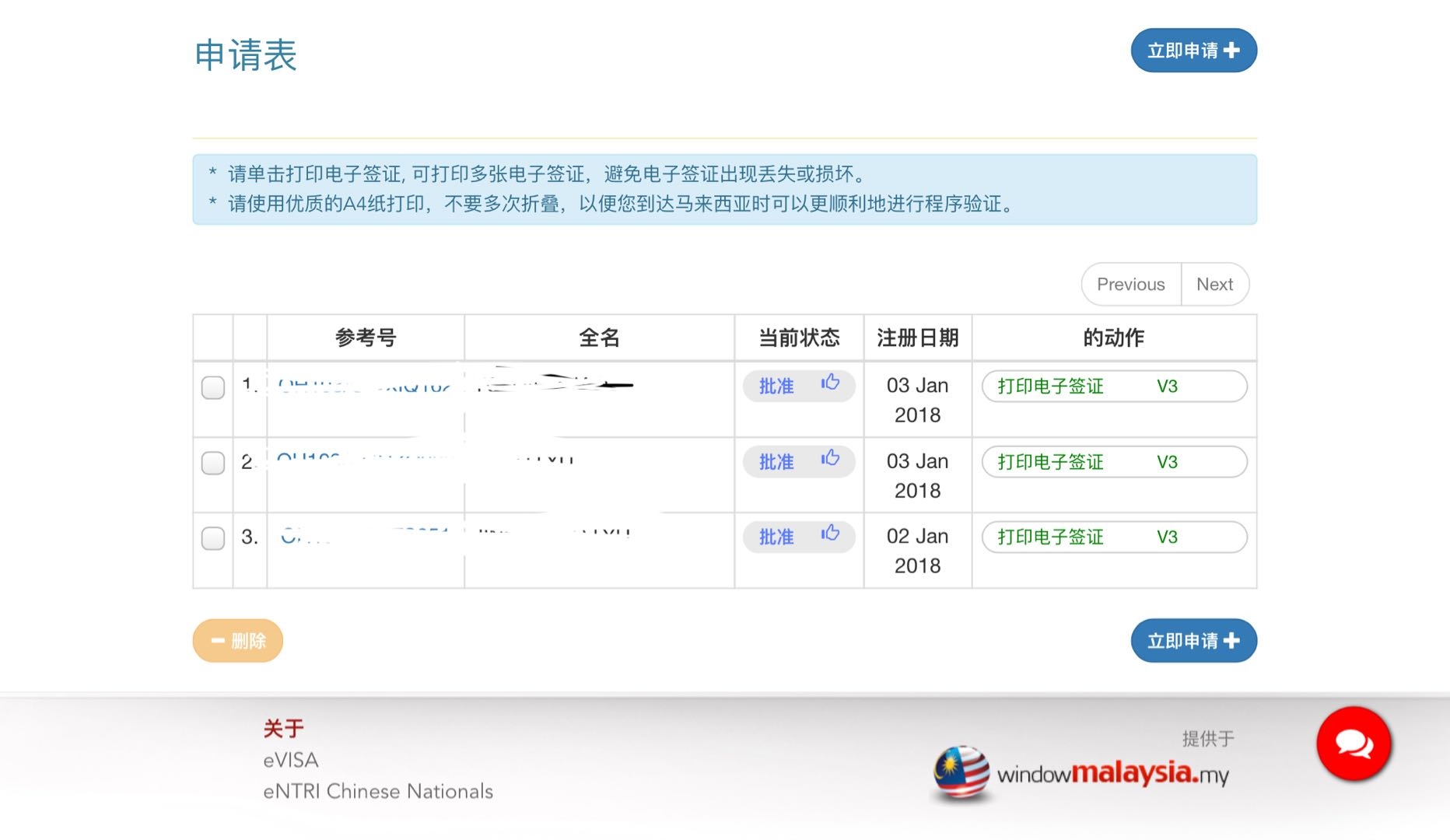Viewport: 1450px width, 840px height.
Task: Click the thumbs-up icon in row 2
Action: pyautogui.click(x=830, y=458)
